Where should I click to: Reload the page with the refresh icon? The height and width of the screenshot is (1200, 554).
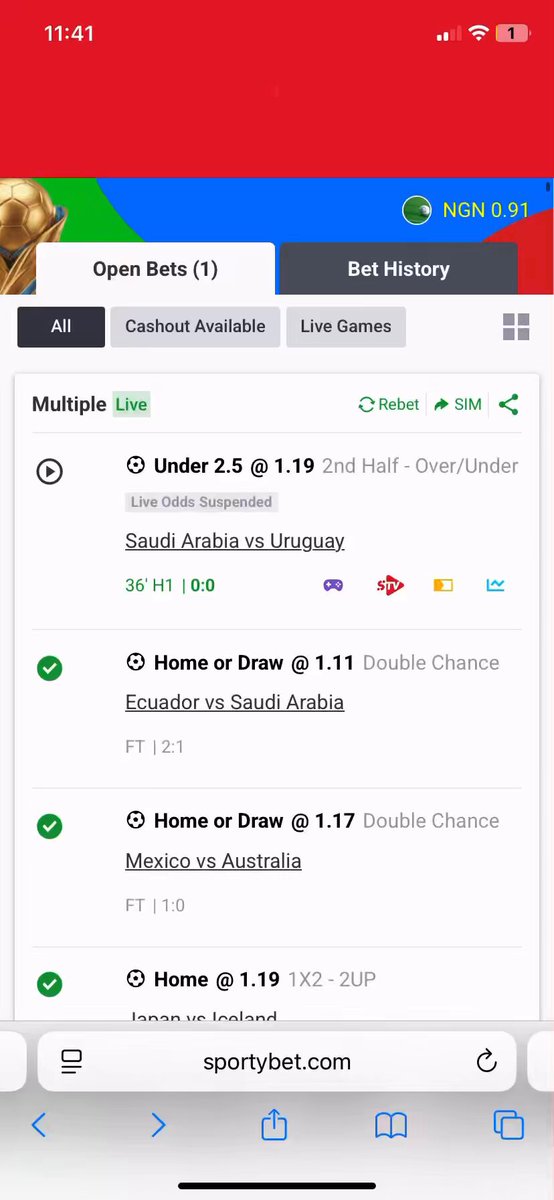486,1061
